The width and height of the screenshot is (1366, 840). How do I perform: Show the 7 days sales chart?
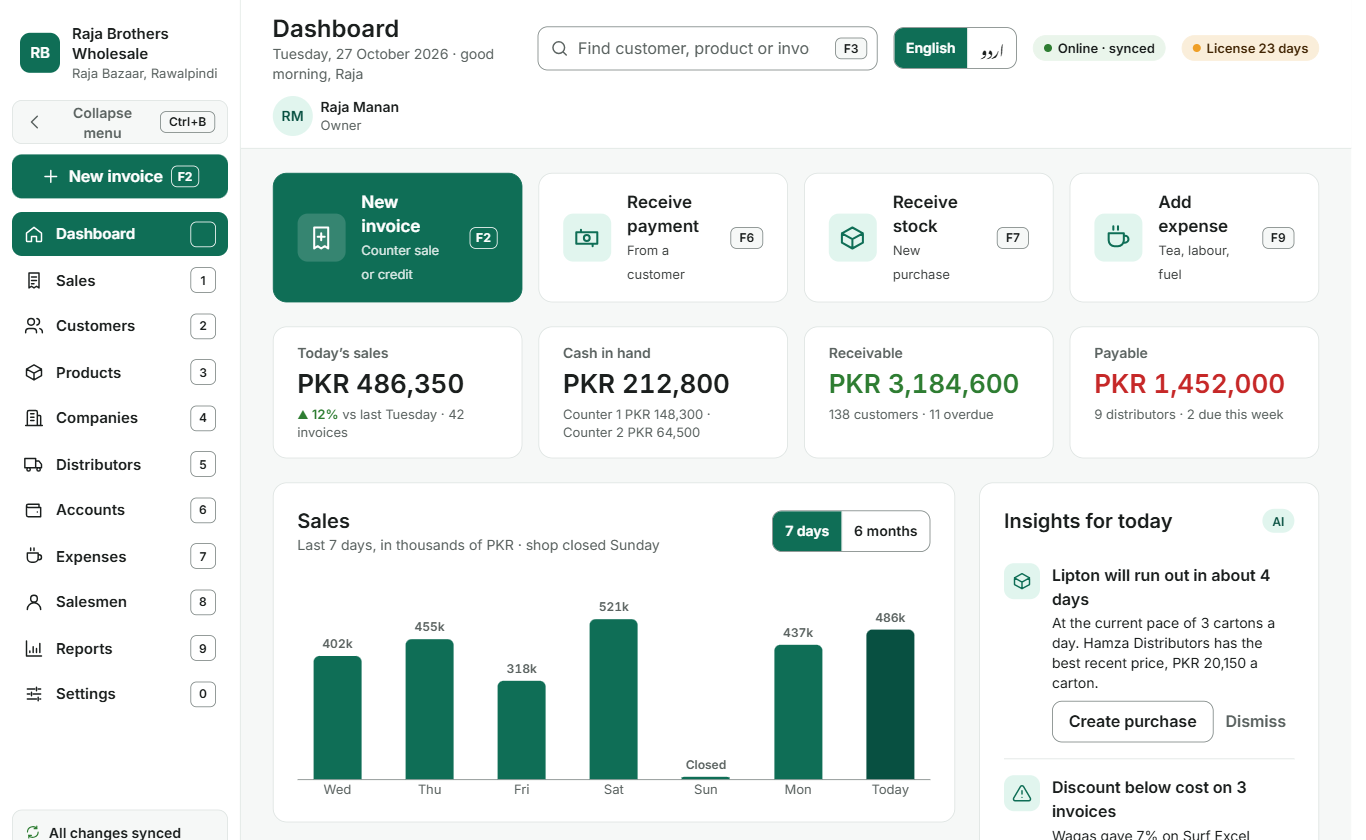pyautogui.click(x=807, y=531)
